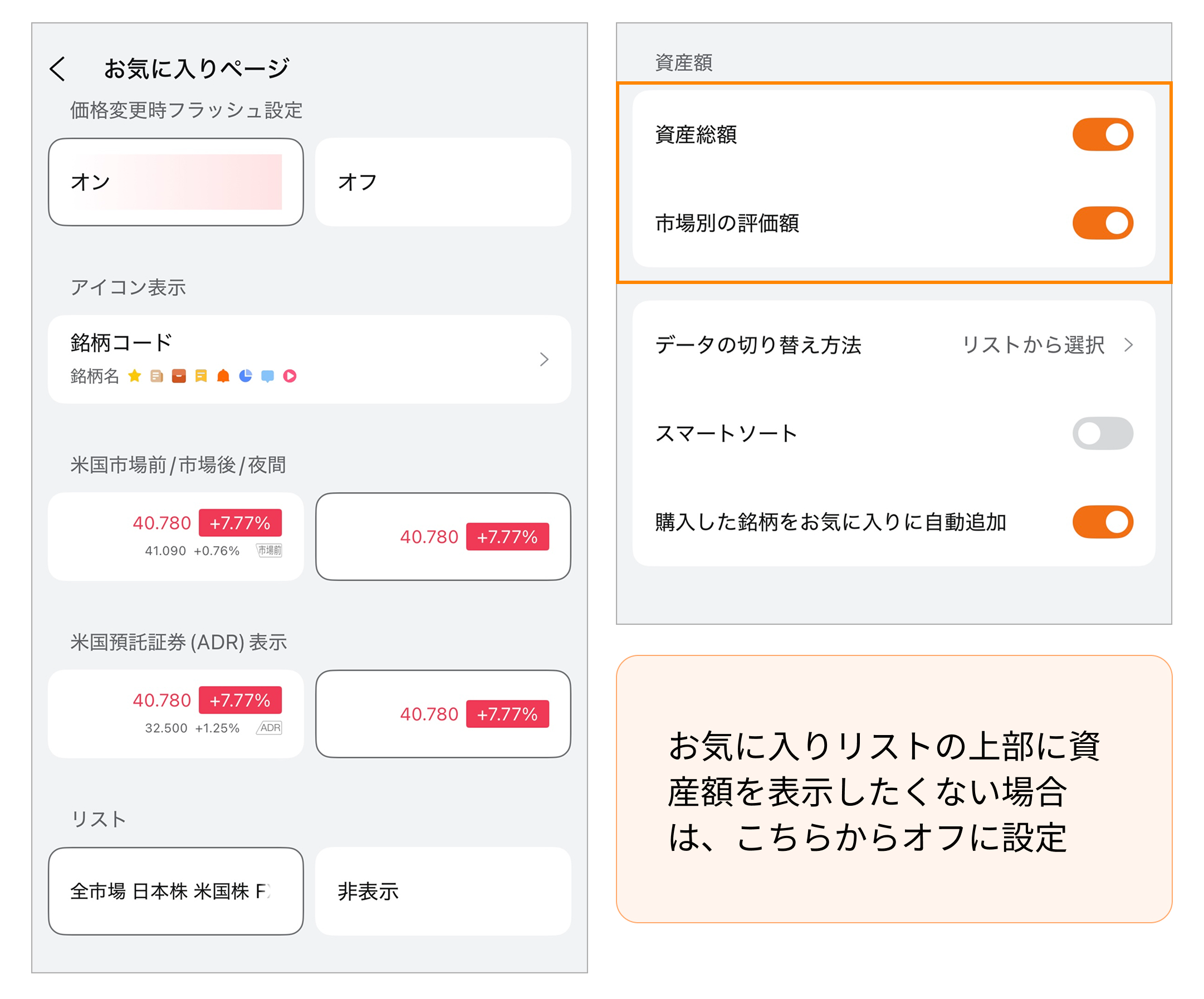Click the yellow bookmark note icon
Viewport: 1204px width, 999px height.
(200, 376)
